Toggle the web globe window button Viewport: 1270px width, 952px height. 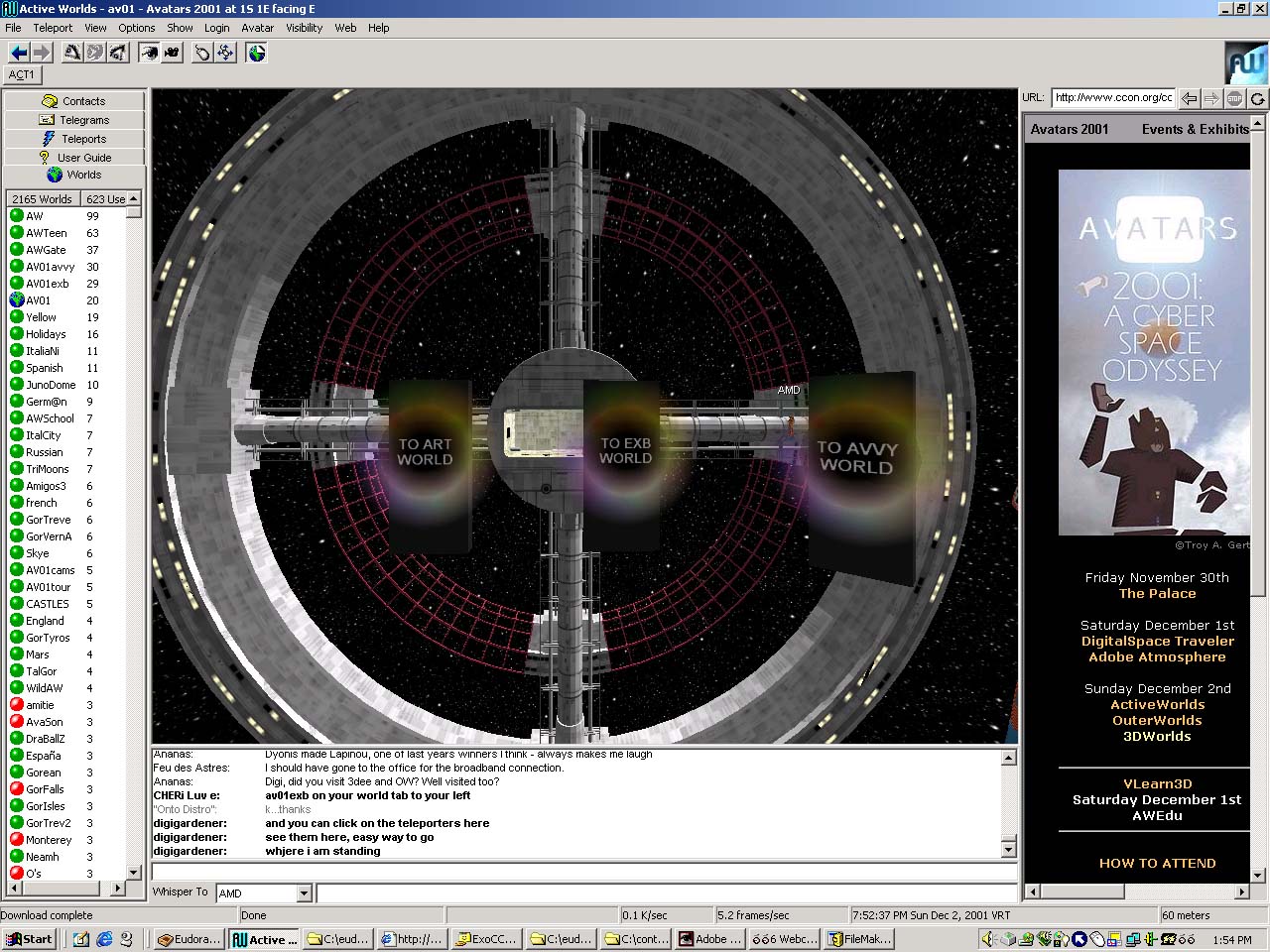click(x=257, y=53)
